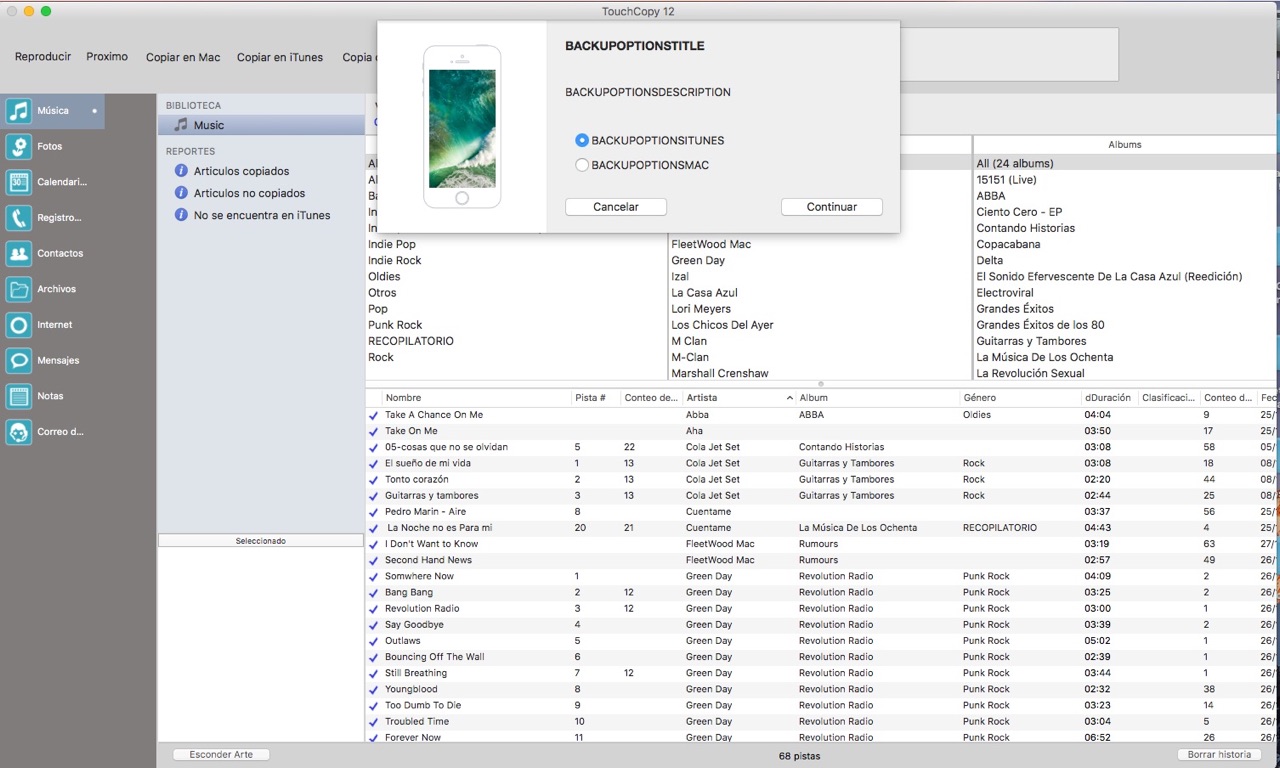The width and height of the screenshot is (1280, 768).
Task: Select genre Punk Rock
Action: coord(395,325)
